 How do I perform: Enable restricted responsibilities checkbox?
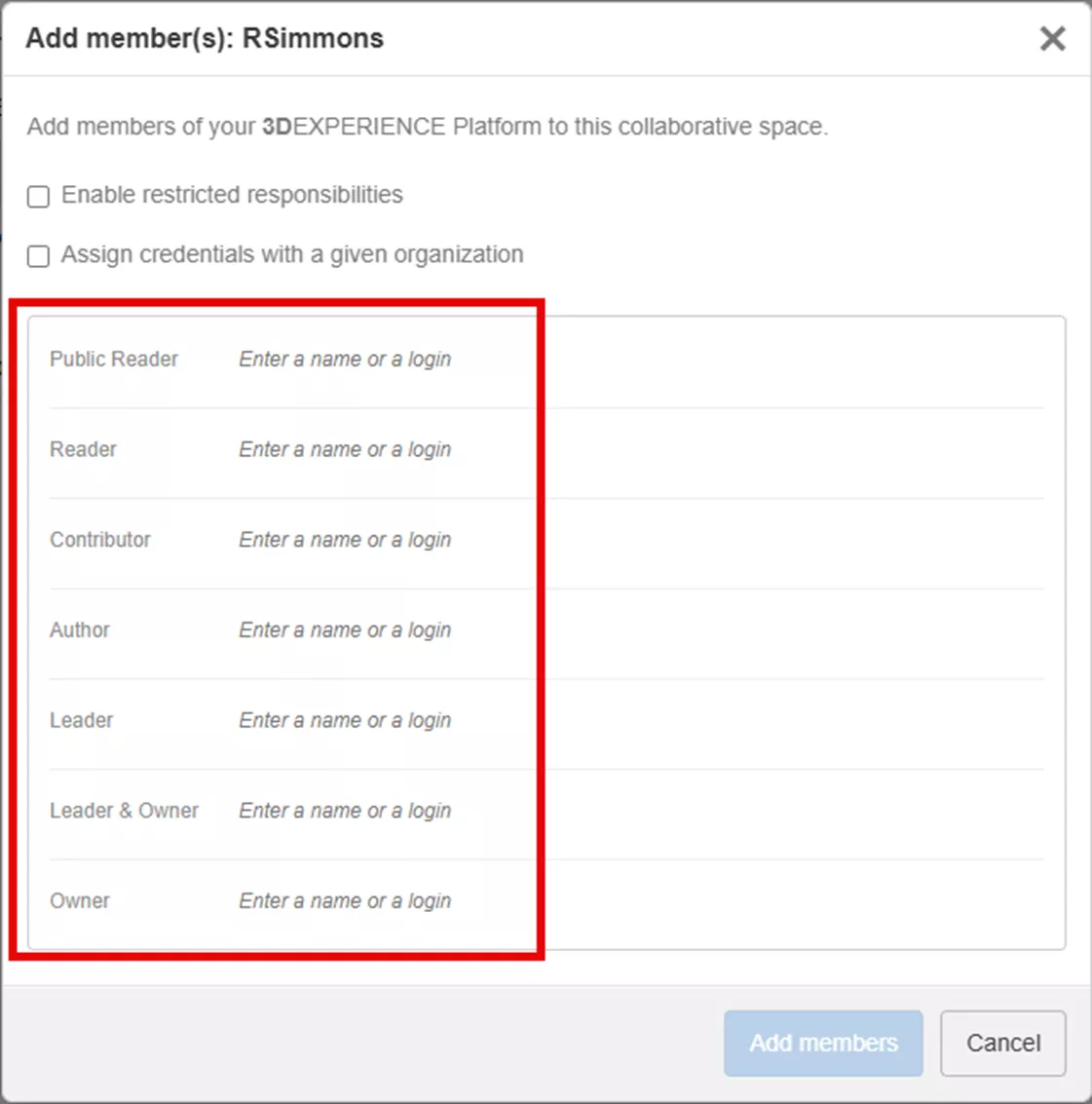(39, 197)
